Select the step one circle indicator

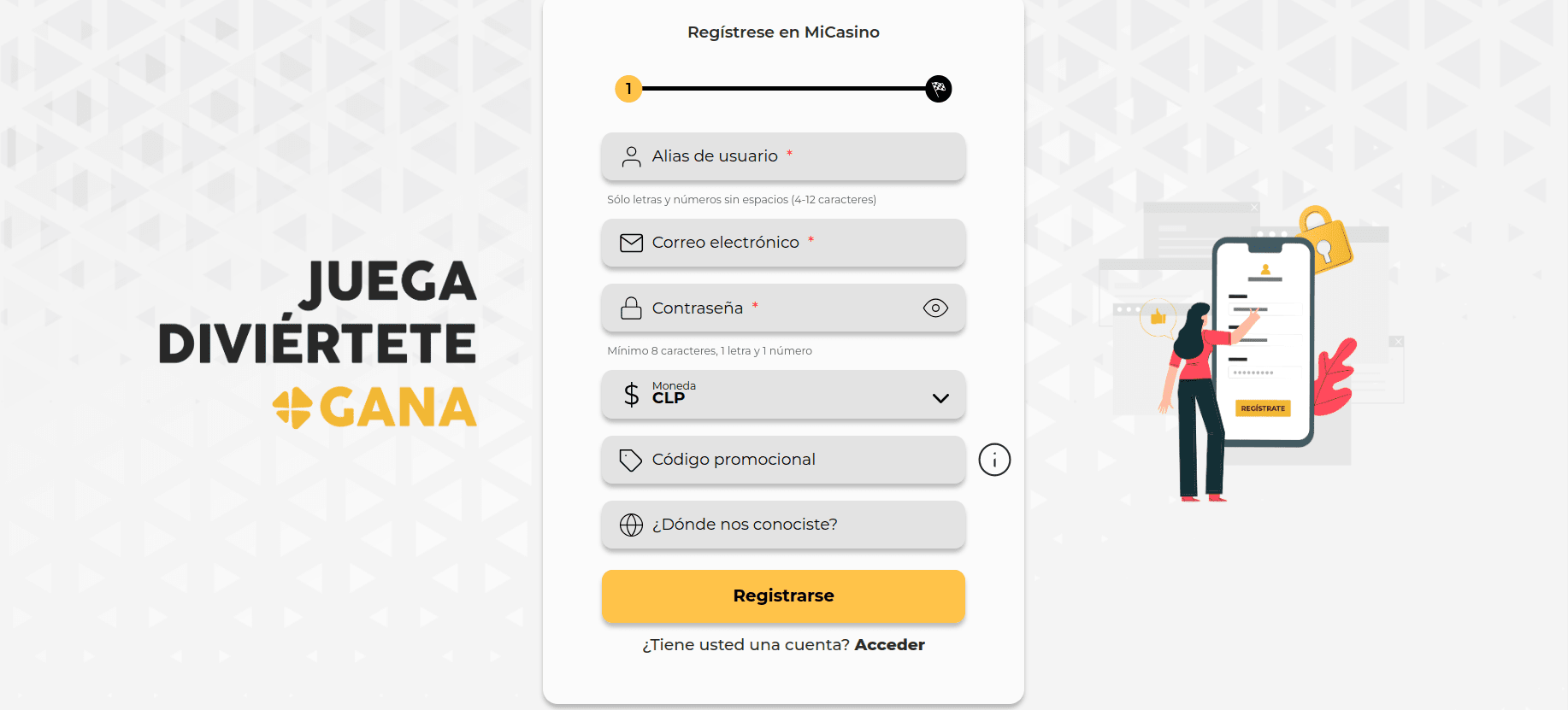[x=628, y=88]
